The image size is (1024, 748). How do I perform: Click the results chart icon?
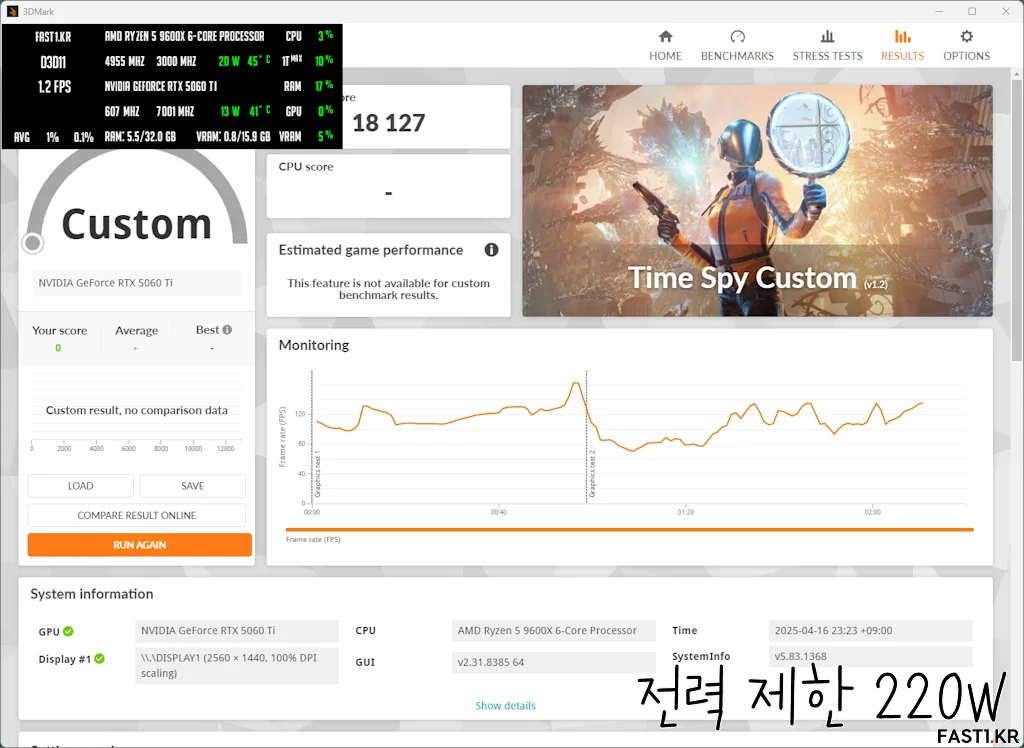903,36
